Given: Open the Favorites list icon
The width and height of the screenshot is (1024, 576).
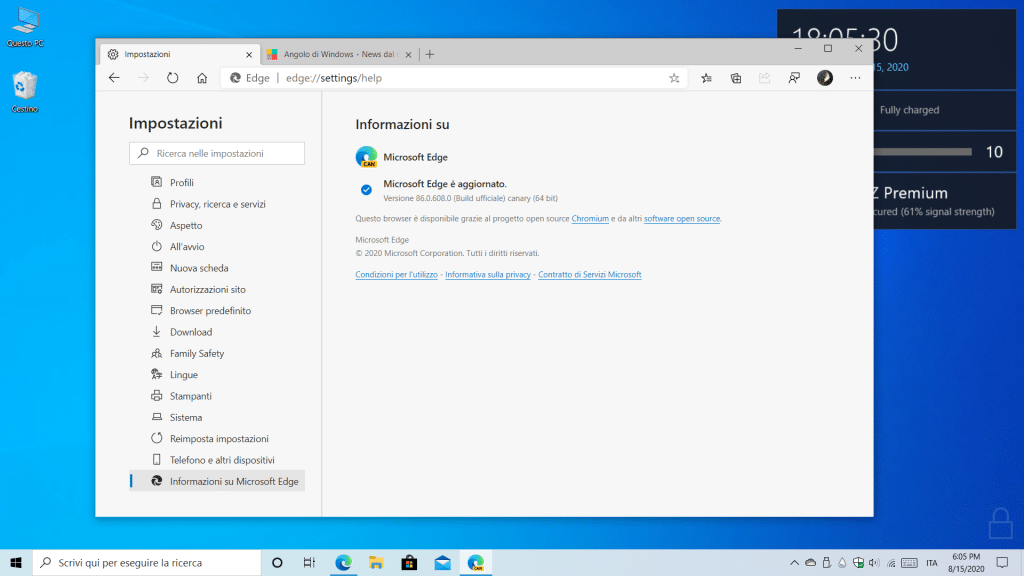Looking at the screenshot, I should [706, 78].
